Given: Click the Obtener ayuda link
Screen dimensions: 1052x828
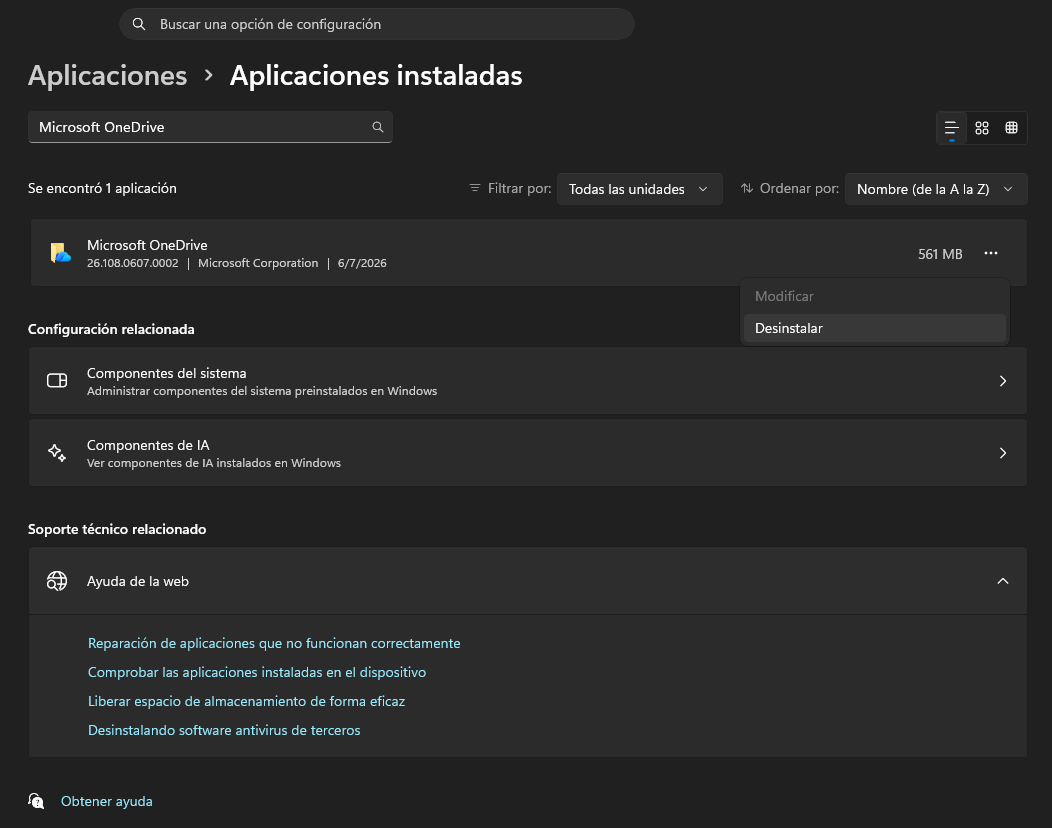Looking at the screenshot, I should 107,801.
